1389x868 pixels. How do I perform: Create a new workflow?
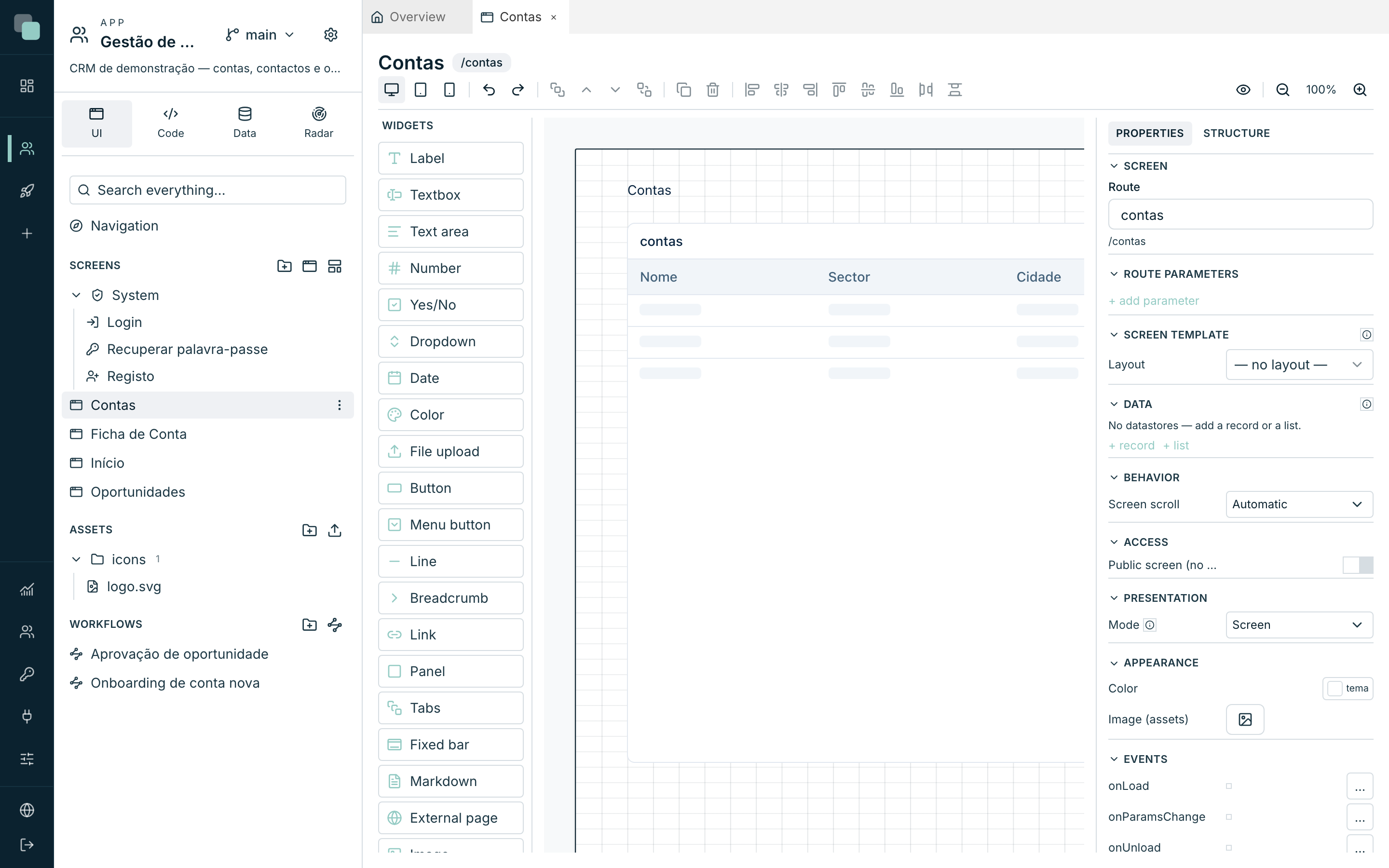(x=335, y=624)
